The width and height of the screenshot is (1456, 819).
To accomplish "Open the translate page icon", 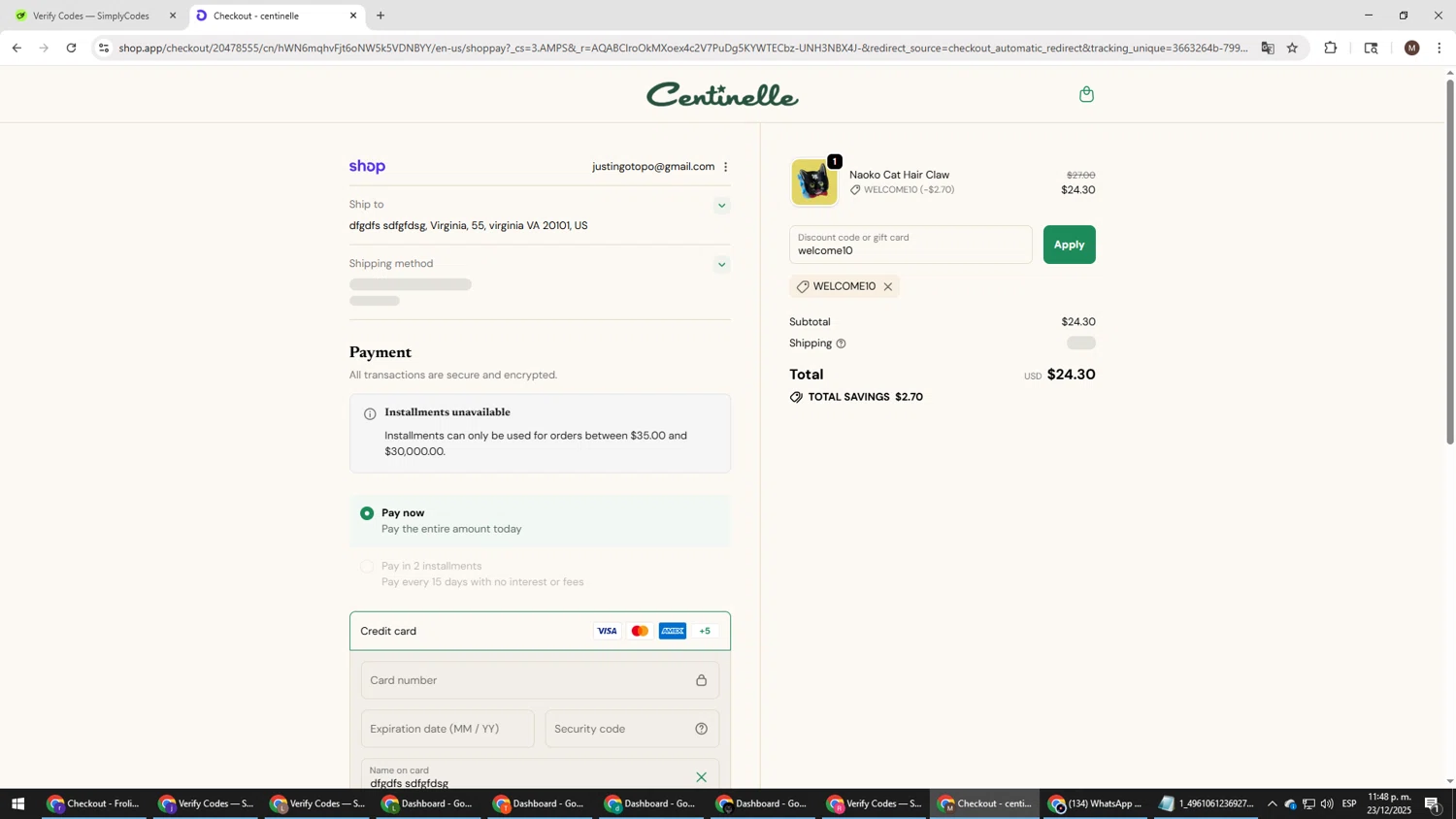I will [x=1267, y=48].
